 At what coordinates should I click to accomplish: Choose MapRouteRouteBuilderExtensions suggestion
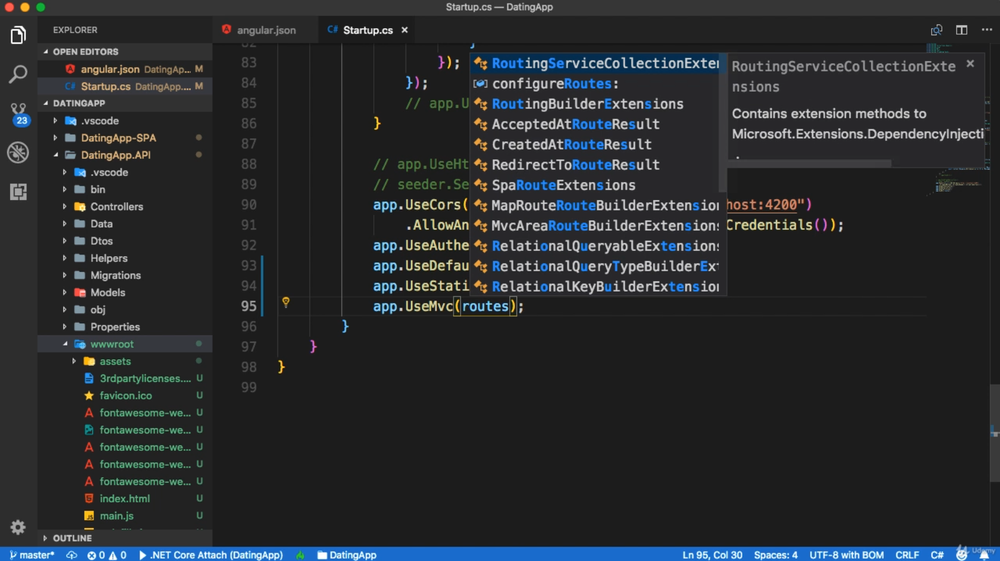tap(595, 205)
